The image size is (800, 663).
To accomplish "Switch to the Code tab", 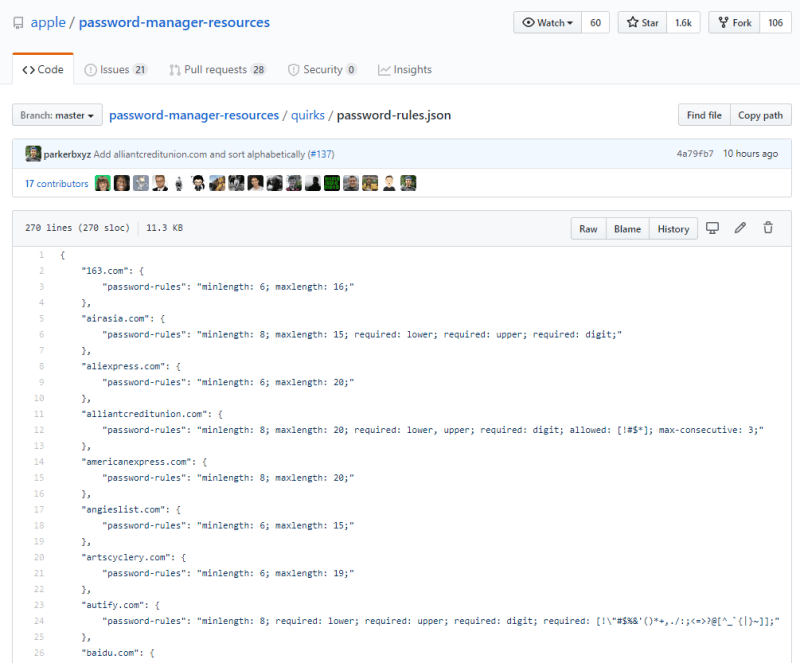I will pyautogui.click(x=43, y=69).
